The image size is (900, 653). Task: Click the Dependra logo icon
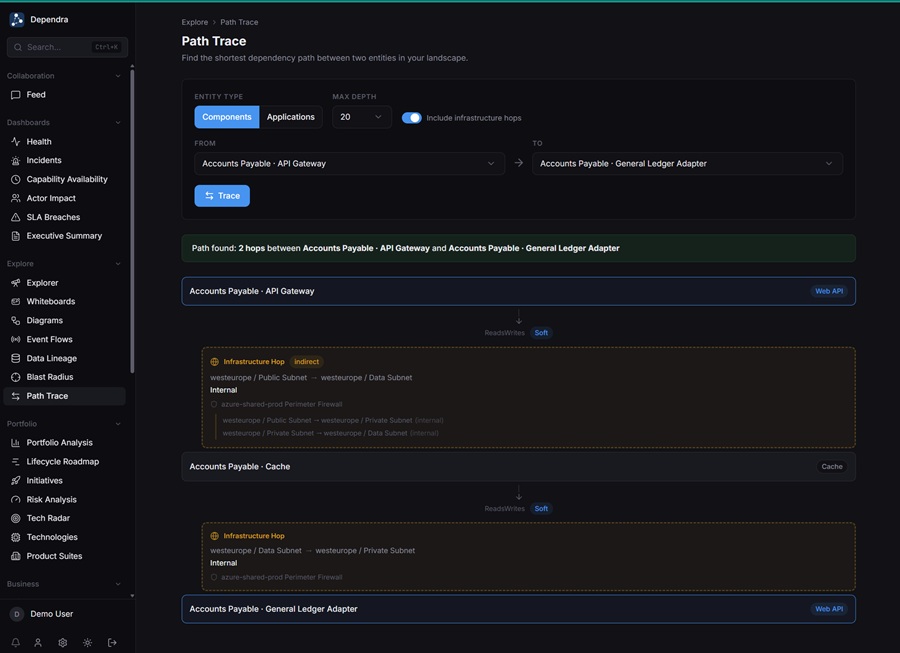pyautogui.click(x=17, y=20)
